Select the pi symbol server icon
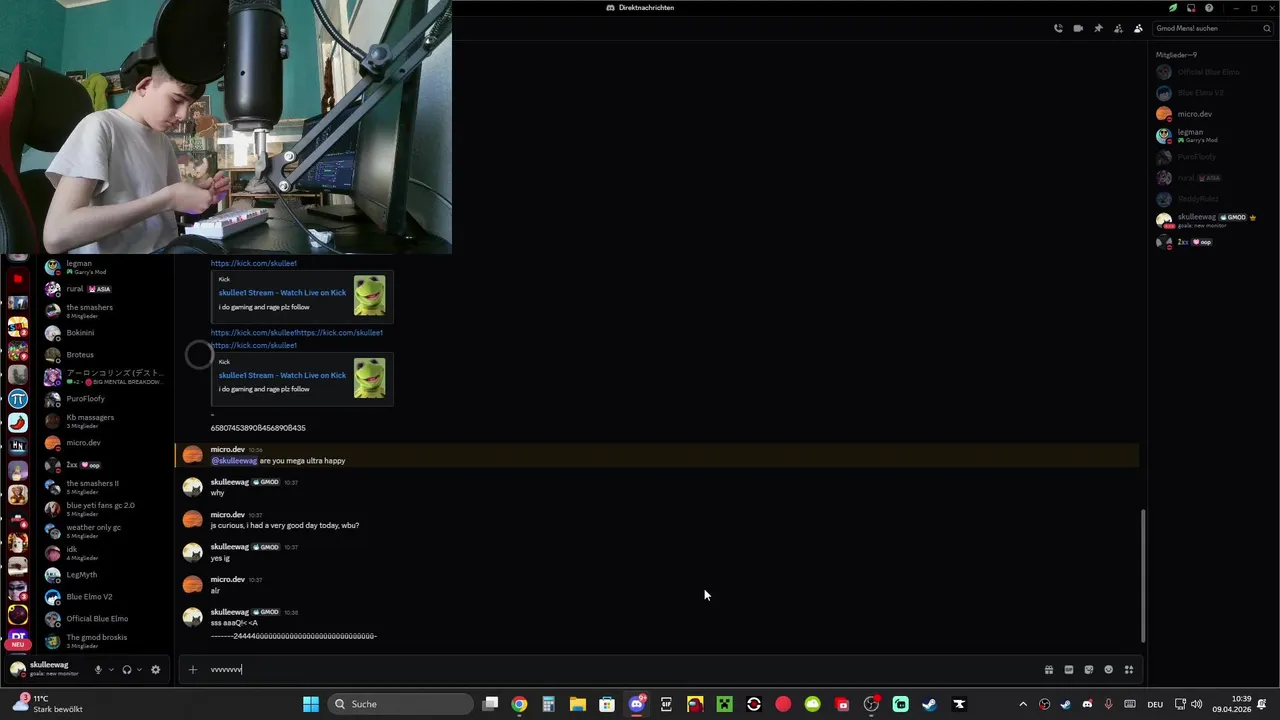Viewport: 1280px width, 720px height. pyautogui.click(x=18, y=399)
